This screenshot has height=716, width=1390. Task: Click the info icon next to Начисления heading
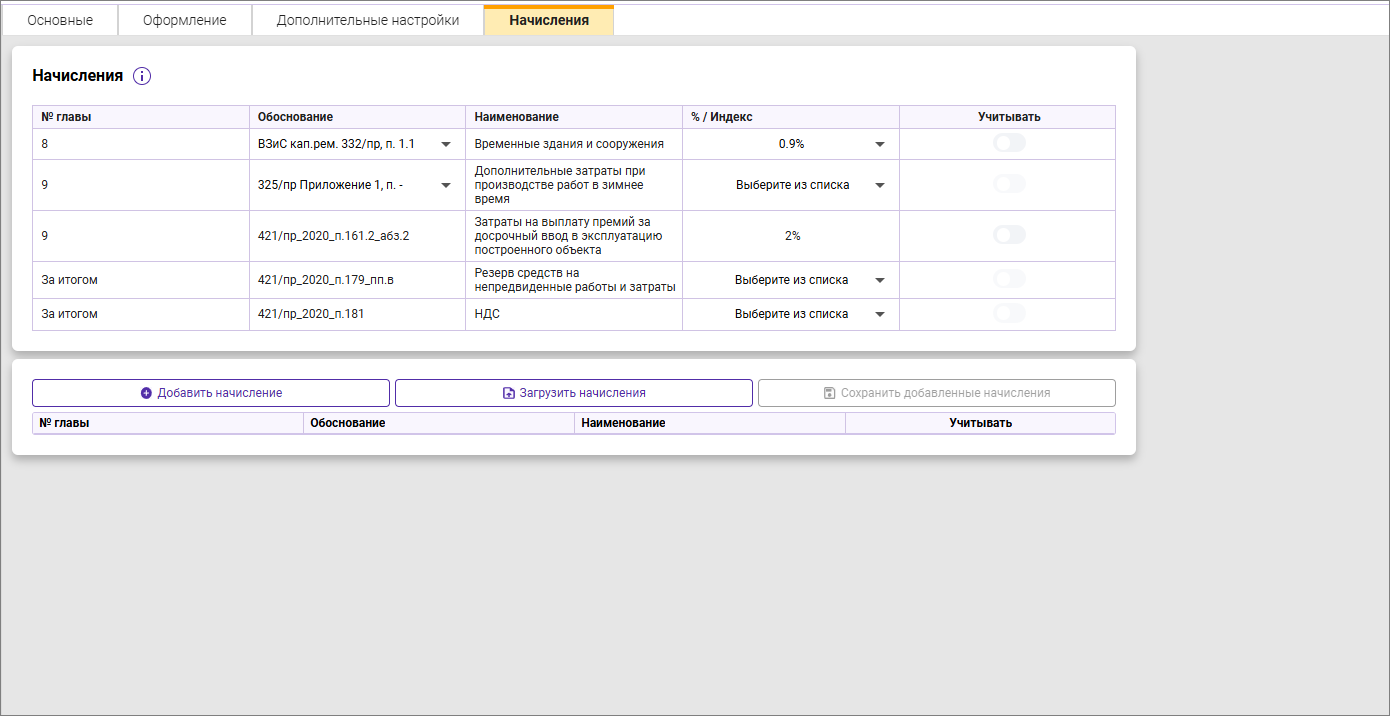click(x=142, y=76)
